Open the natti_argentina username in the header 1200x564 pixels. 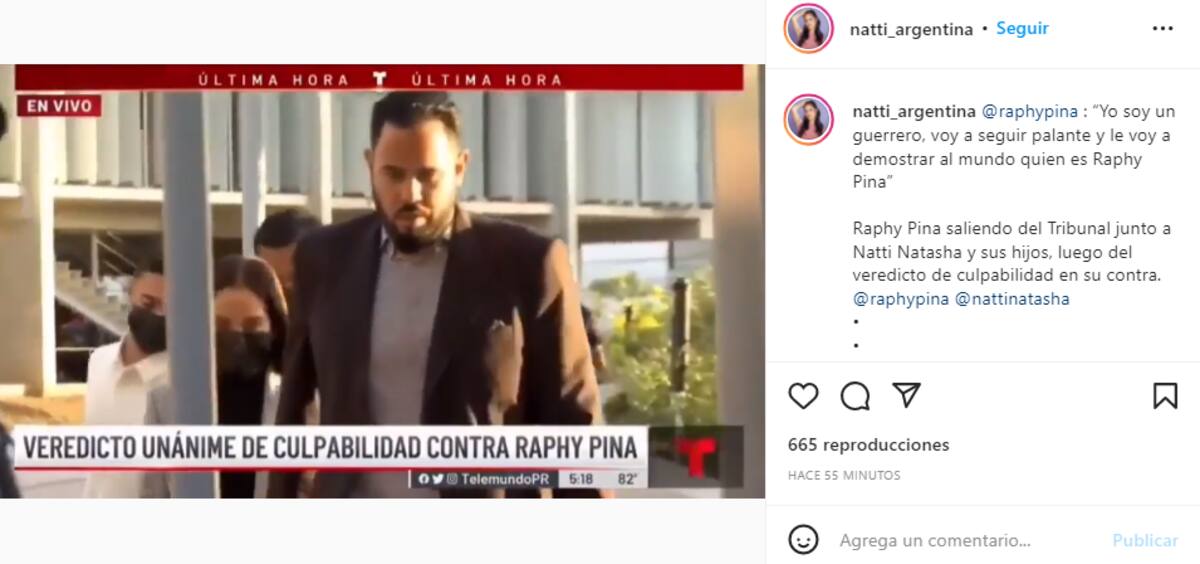coord(911,29)
